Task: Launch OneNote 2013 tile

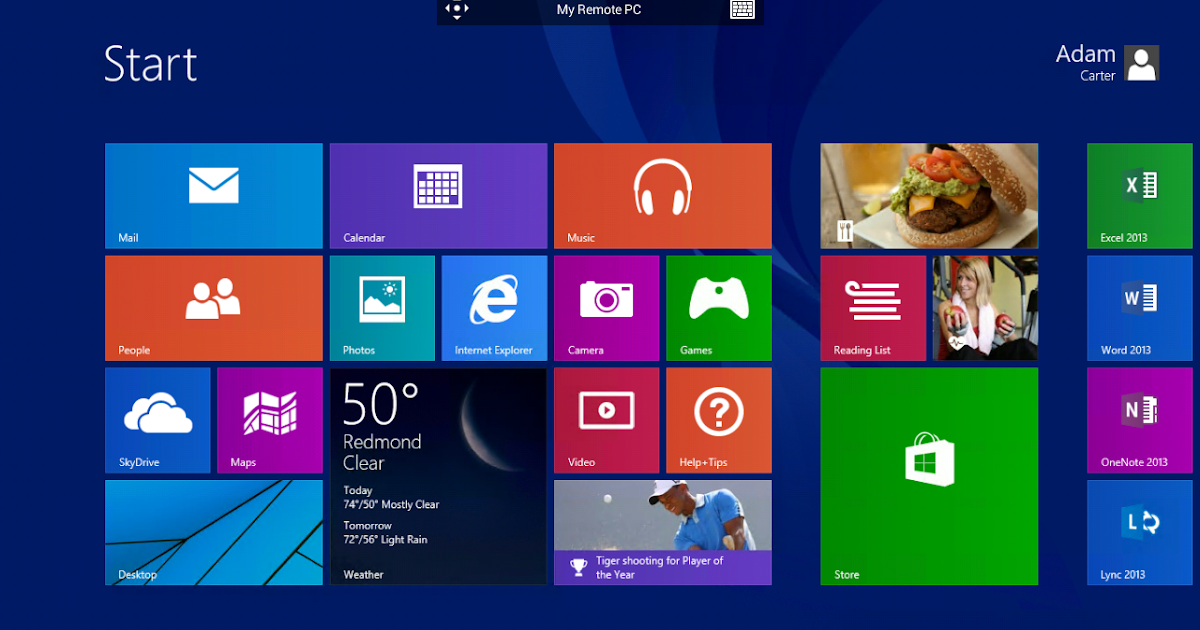Action: 1140,420
